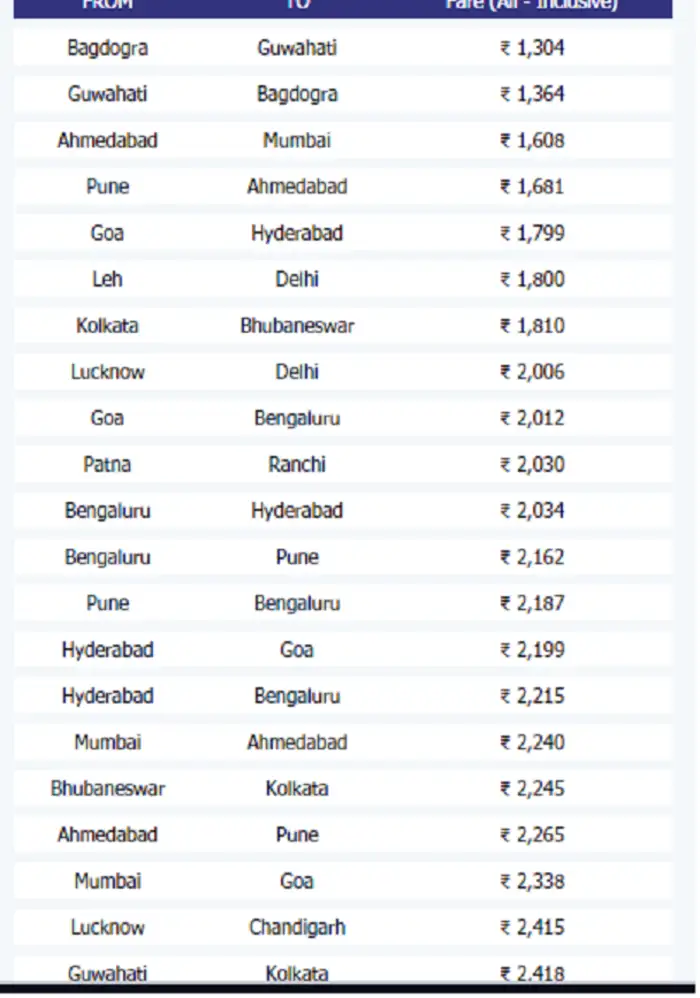Image resolution: width=700 pixels, height=998 pixels.
Task: Select the ₹ 1,681 fare from Pune
Action: [x=532, y=187]
